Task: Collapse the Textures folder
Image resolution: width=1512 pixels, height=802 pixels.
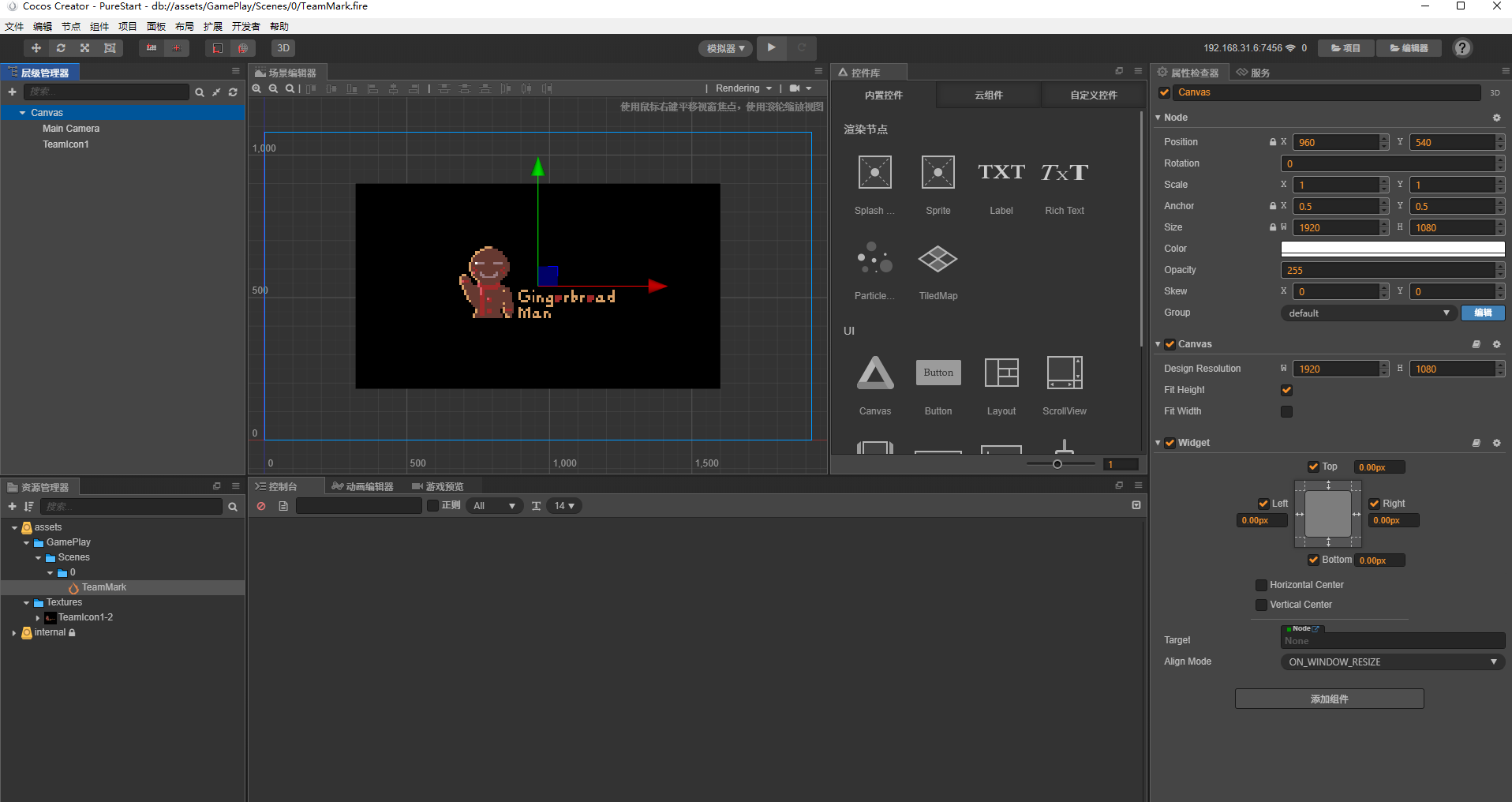Action: point(26,602)
